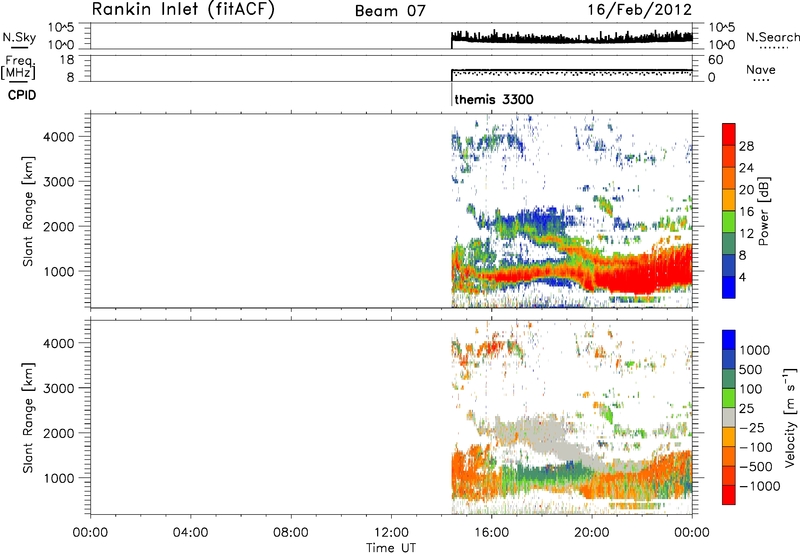Click the '2000' range label on velocity panel
The height and width of the screenshot is (554, 800).
pos(58,433)
